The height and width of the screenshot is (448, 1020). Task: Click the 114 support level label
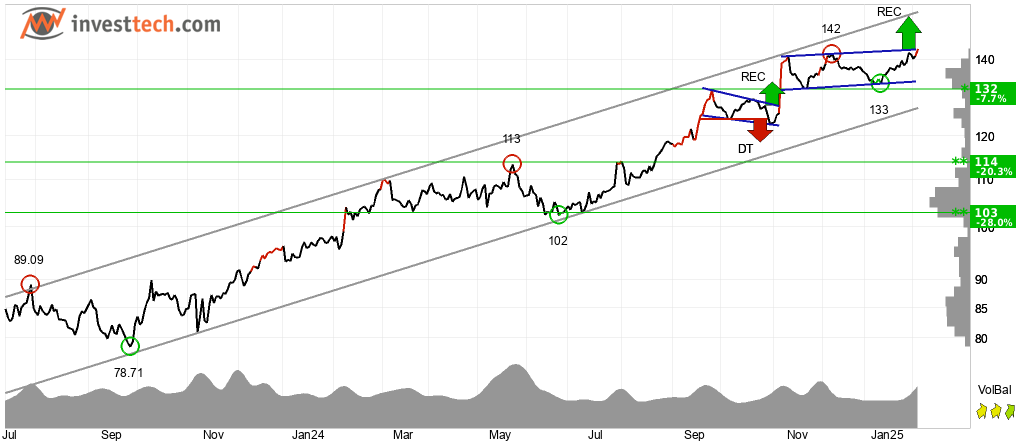(991, 166)
